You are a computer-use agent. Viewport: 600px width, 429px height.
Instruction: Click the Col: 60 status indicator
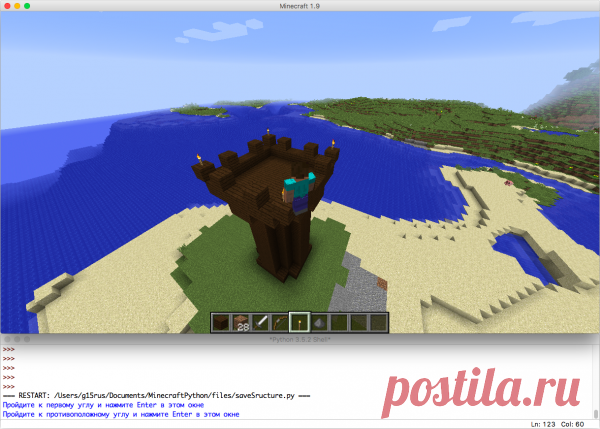572,424
